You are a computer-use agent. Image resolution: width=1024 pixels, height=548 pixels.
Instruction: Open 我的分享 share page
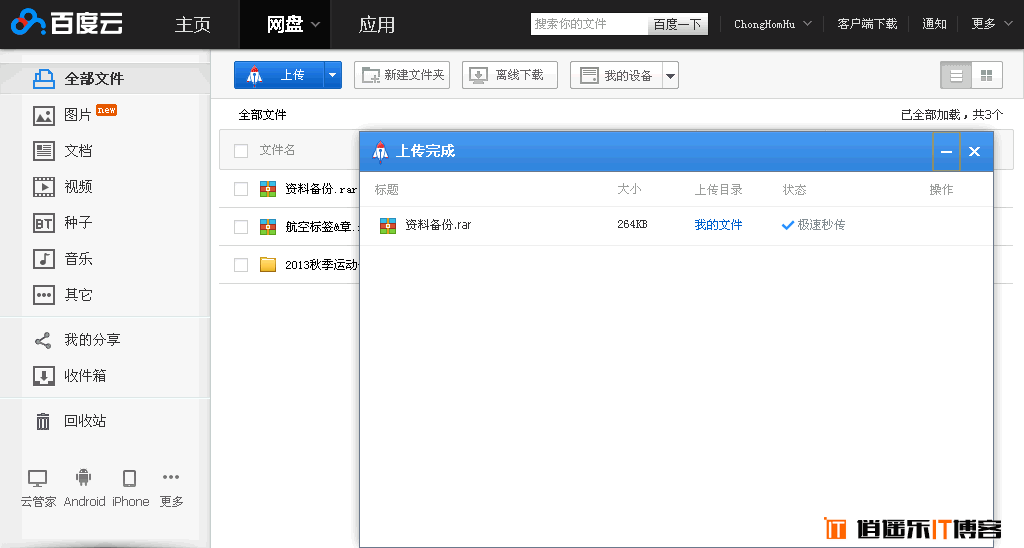77,340
